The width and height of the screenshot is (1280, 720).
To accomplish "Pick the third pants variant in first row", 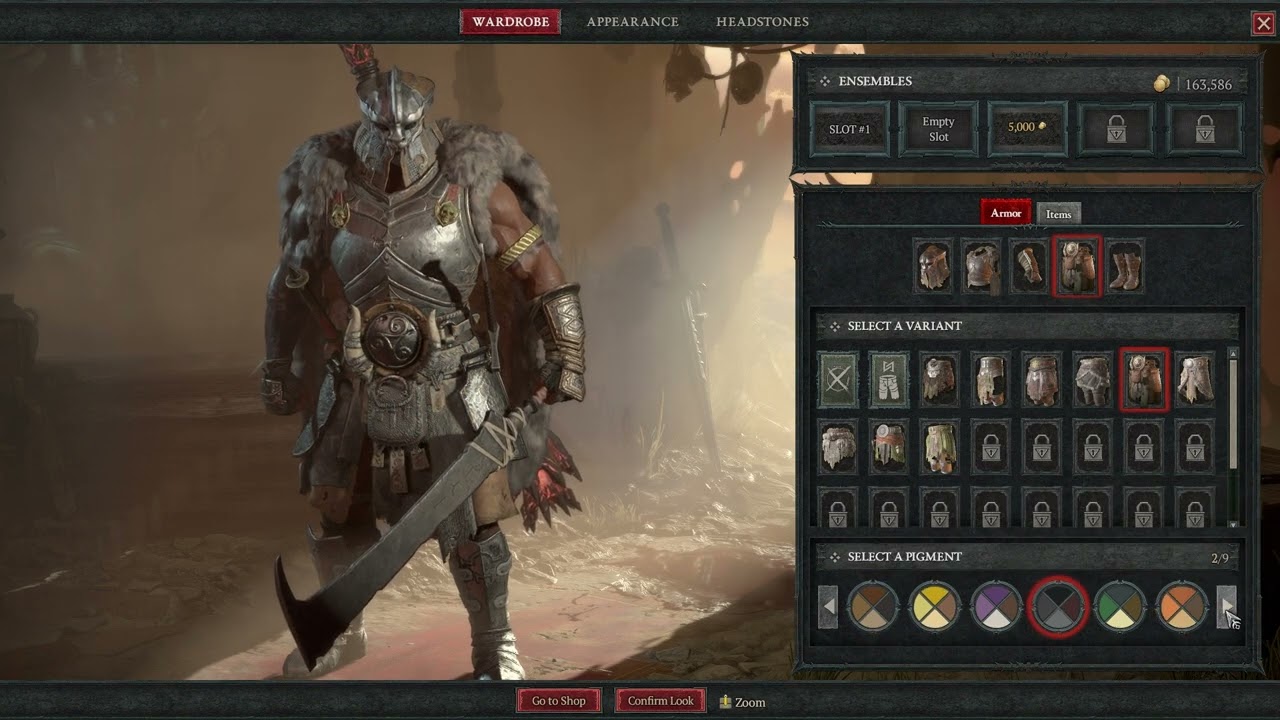I will click(x=940, y=380).
